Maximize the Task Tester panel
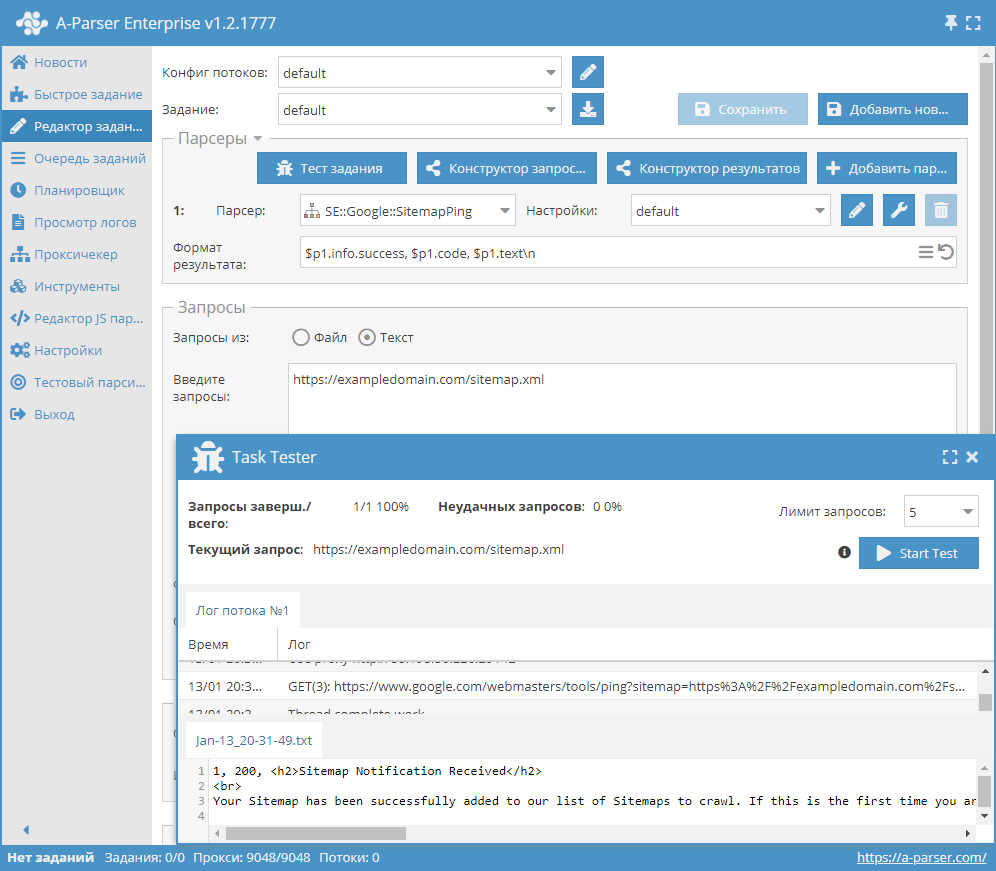This screenshot has width=996, height=871. pyautogui.click(x=950, y=457)
